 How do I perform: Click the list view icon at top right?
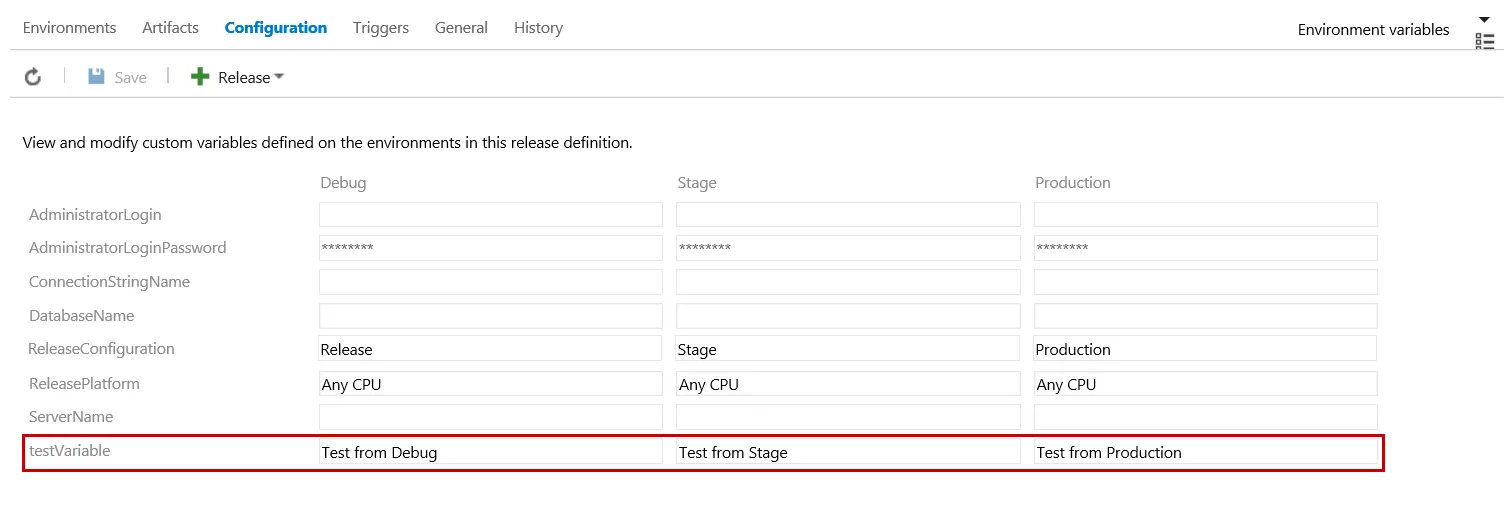1485,41
